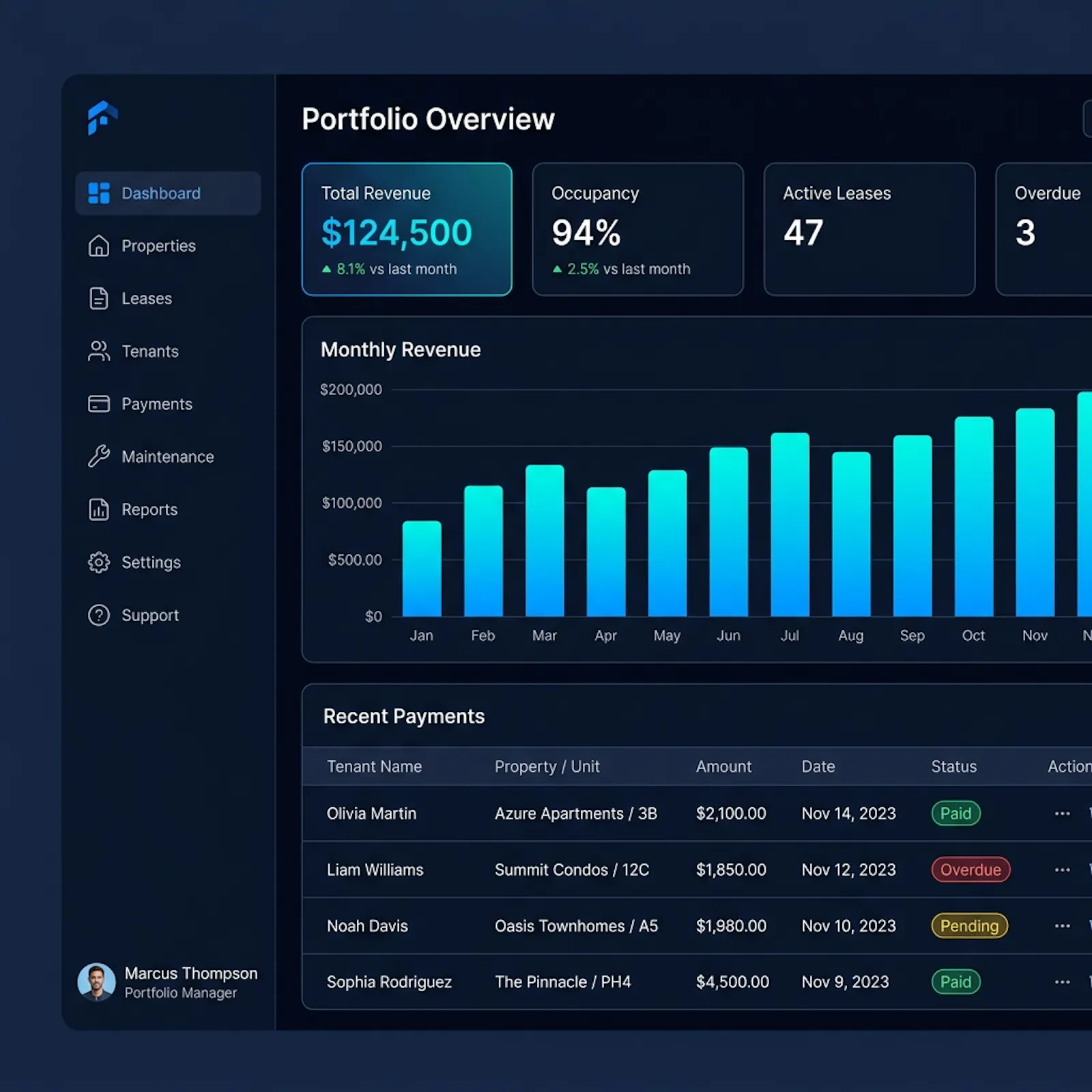Click the Dashboard grid icon
This screenshot has width=1092, height=1092.
[99, 193]
